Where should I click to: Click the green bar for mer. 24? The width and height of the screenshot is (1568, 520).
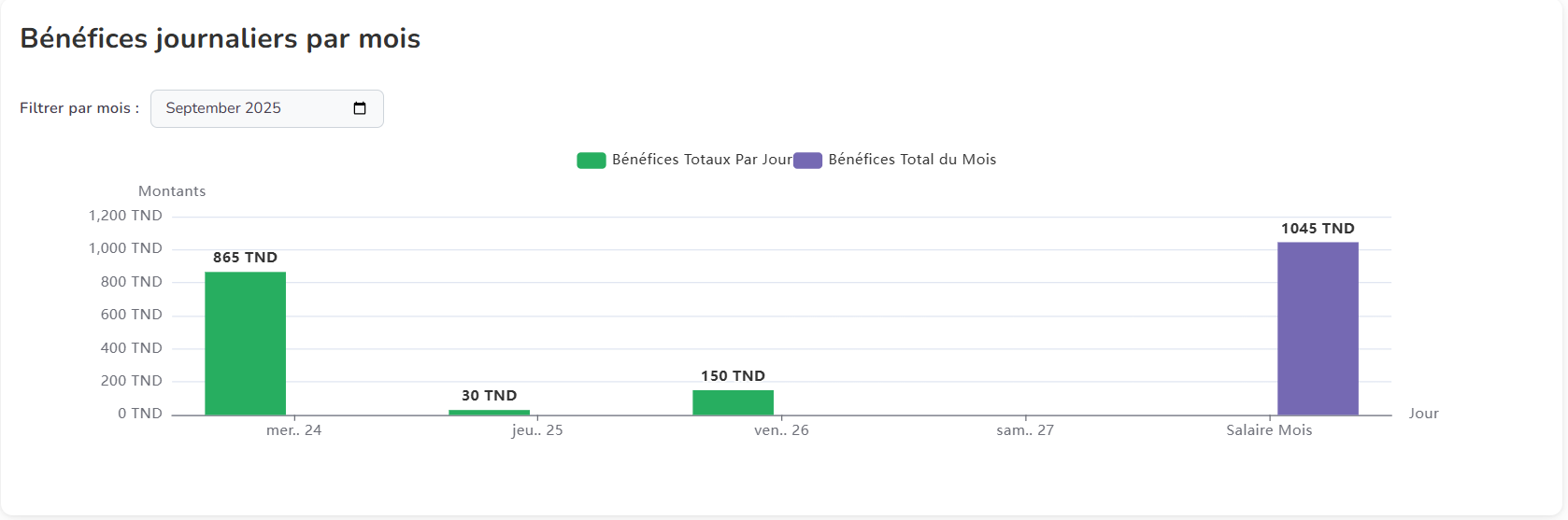coord(245,344)
